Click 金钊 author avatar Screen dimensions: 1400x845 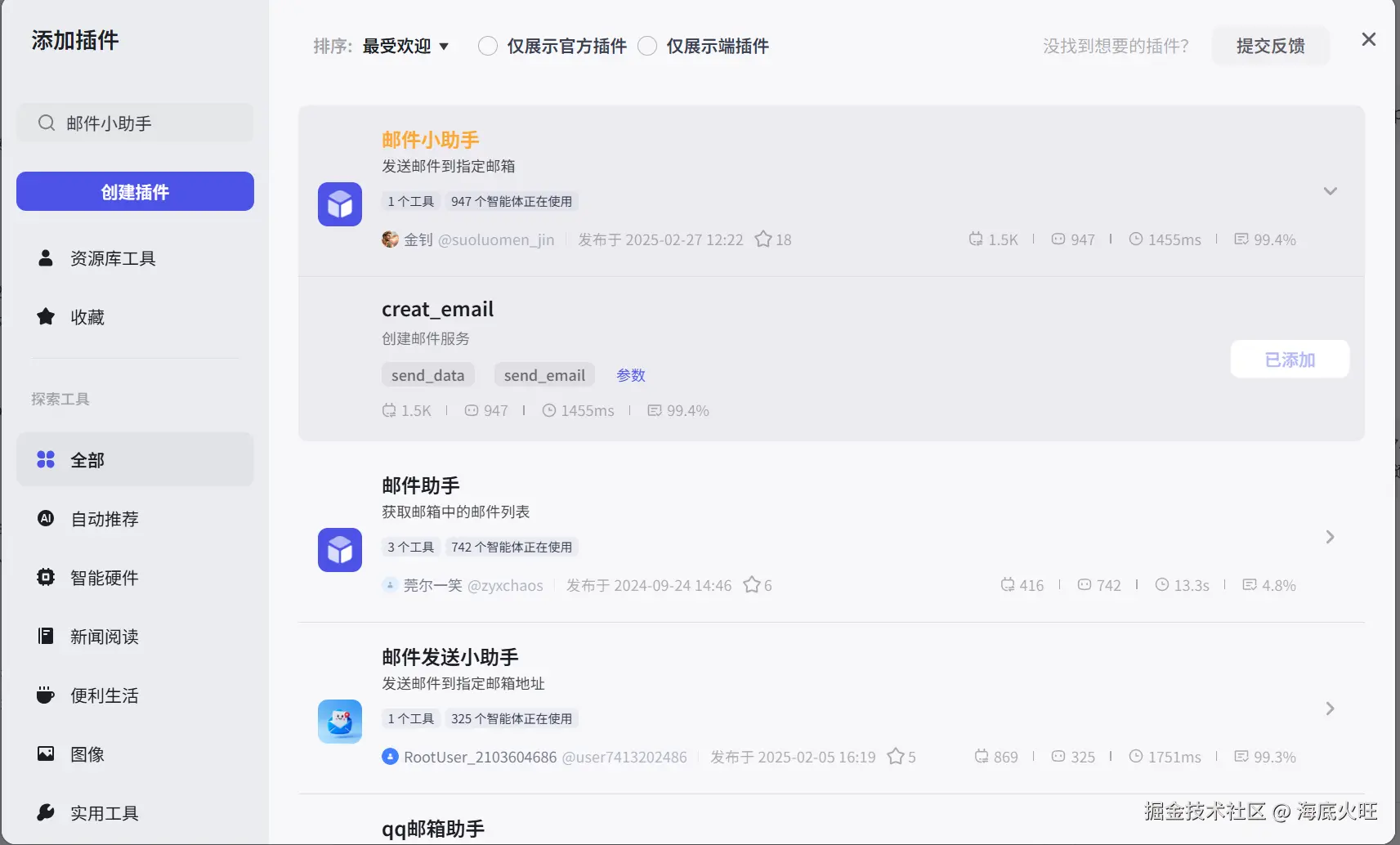391,239
